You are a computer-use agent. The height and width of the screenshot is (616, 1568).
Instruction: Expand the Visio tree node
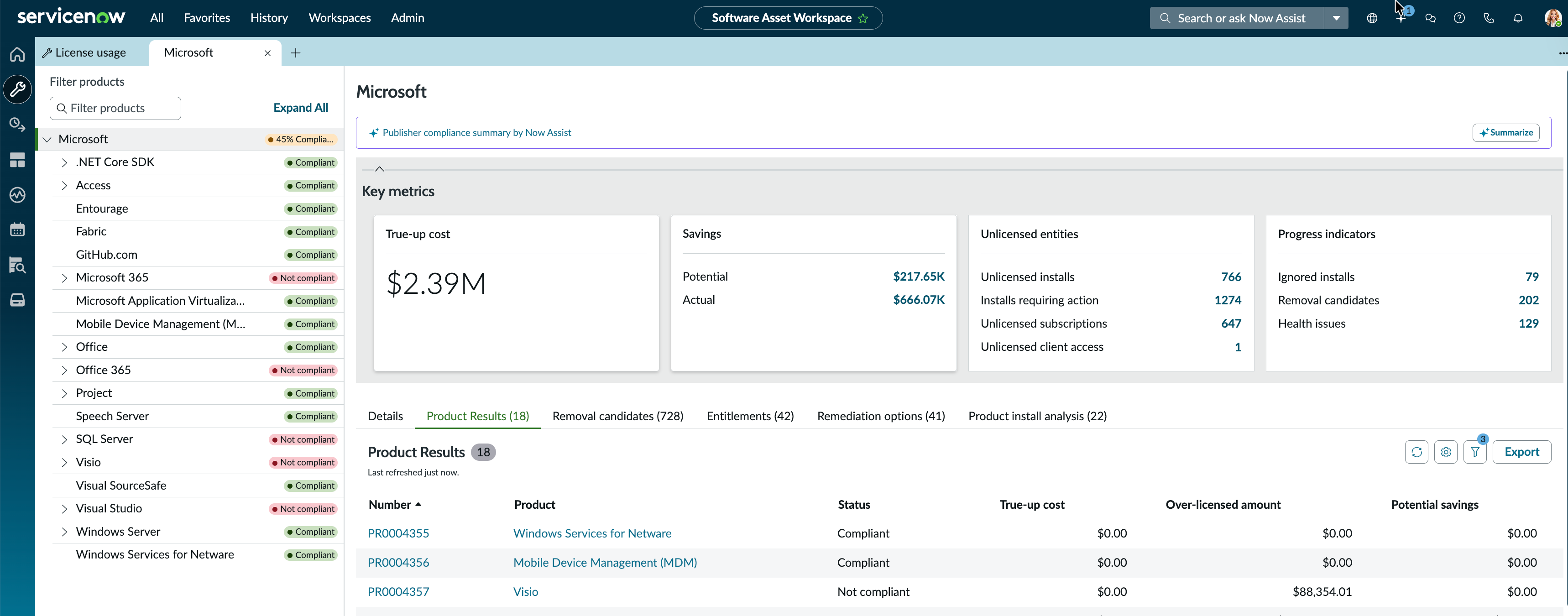(x=64, y=463)
